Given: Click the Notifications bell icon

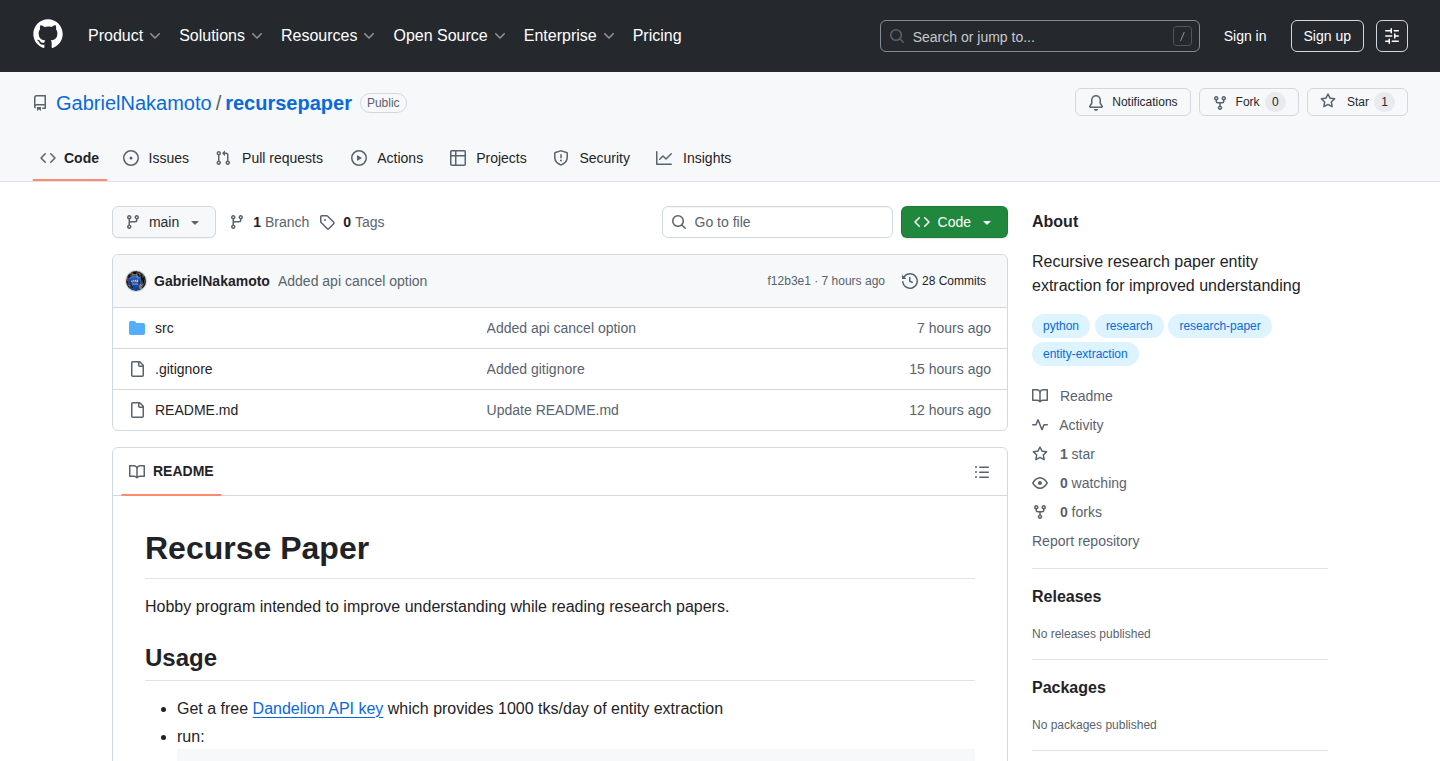Looking at the screenshot, I should [1096, 102].
